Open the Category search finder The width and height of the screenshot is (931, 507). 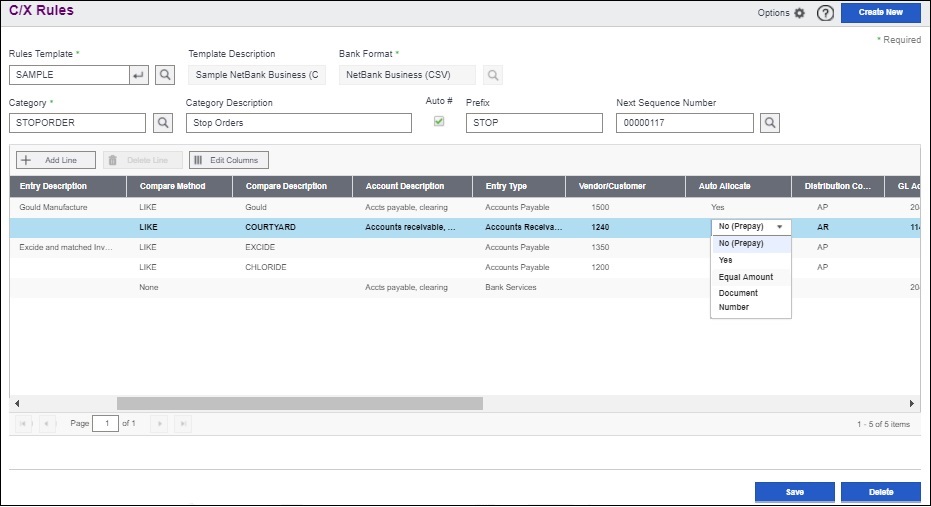tap(163, 123)
